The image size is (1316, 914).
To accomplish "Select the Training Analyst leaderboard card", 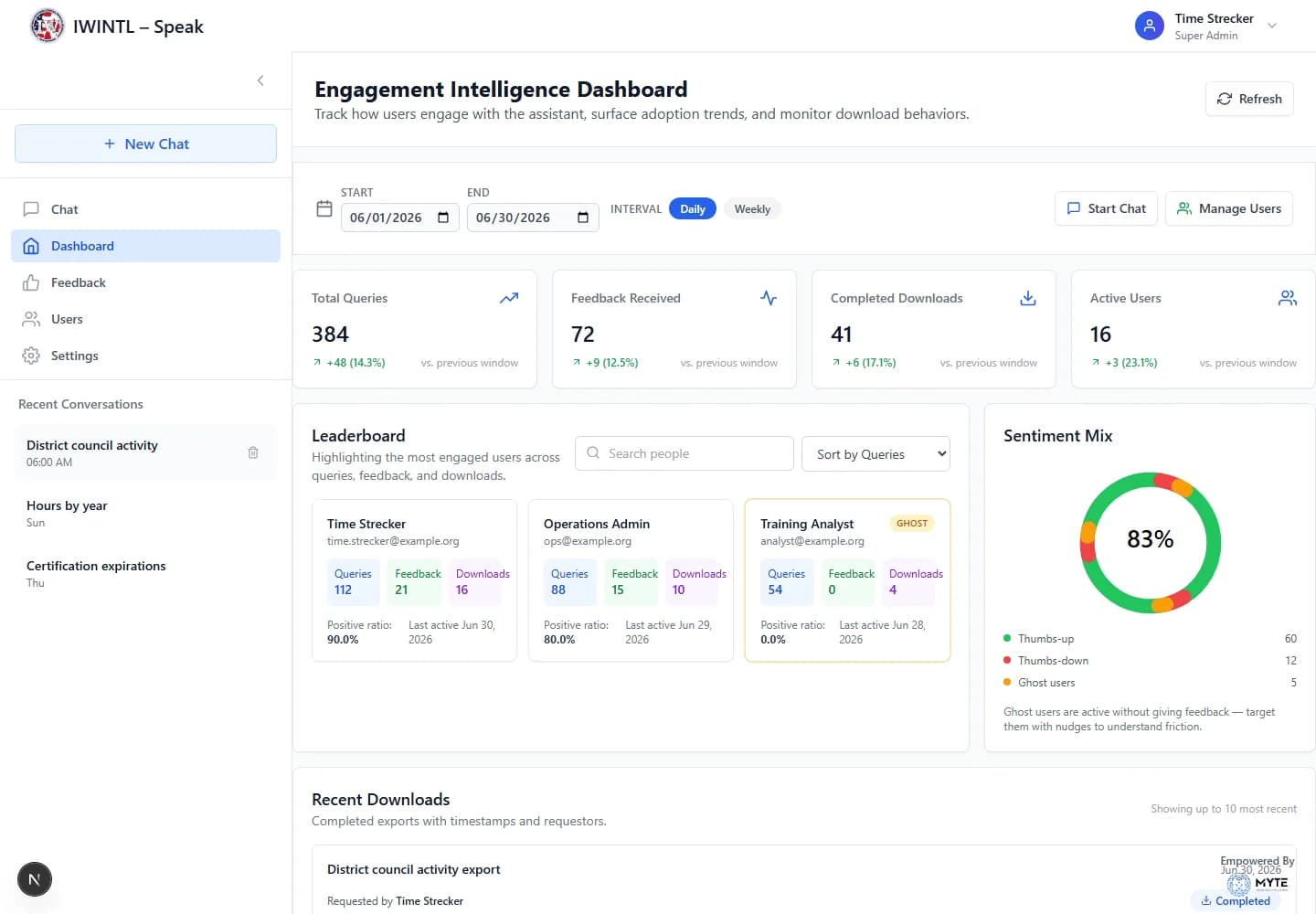I will tap(847, 580).
